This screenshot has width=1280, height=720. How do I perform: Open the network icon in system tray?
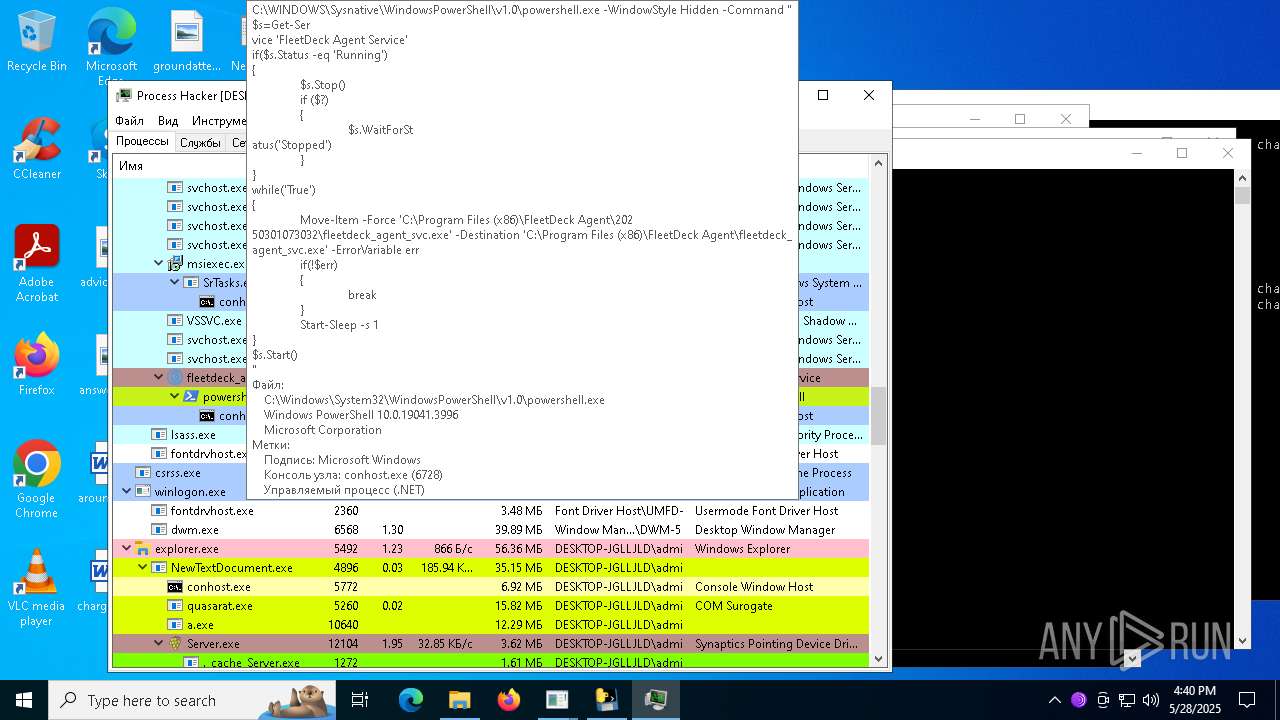tap(1127, 700)
